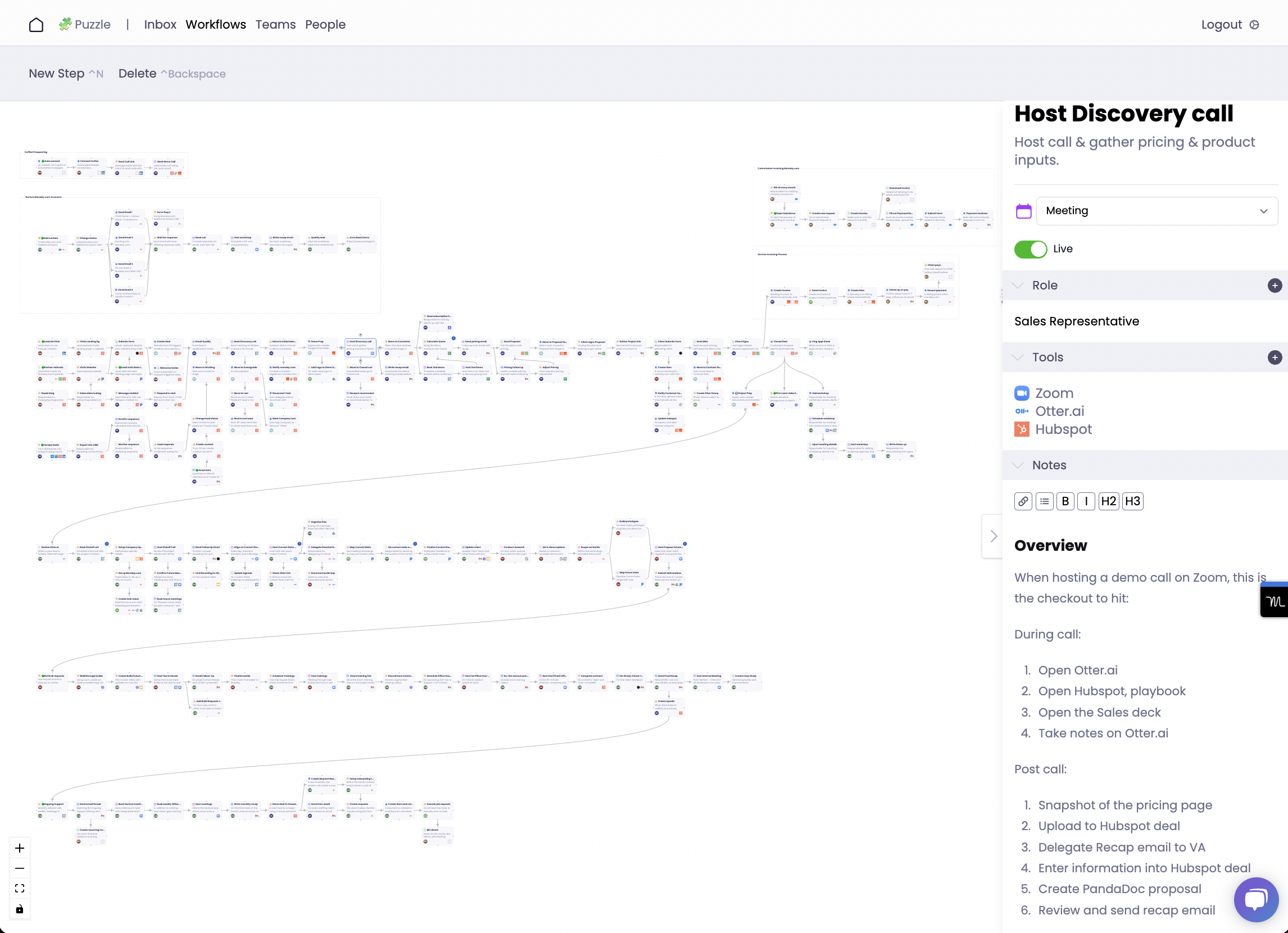Image resolution: width=1288 pixels, height=933 pixels.
Task: Select the highlighted Host Discovery call node
Action: (x=361, y=347)
